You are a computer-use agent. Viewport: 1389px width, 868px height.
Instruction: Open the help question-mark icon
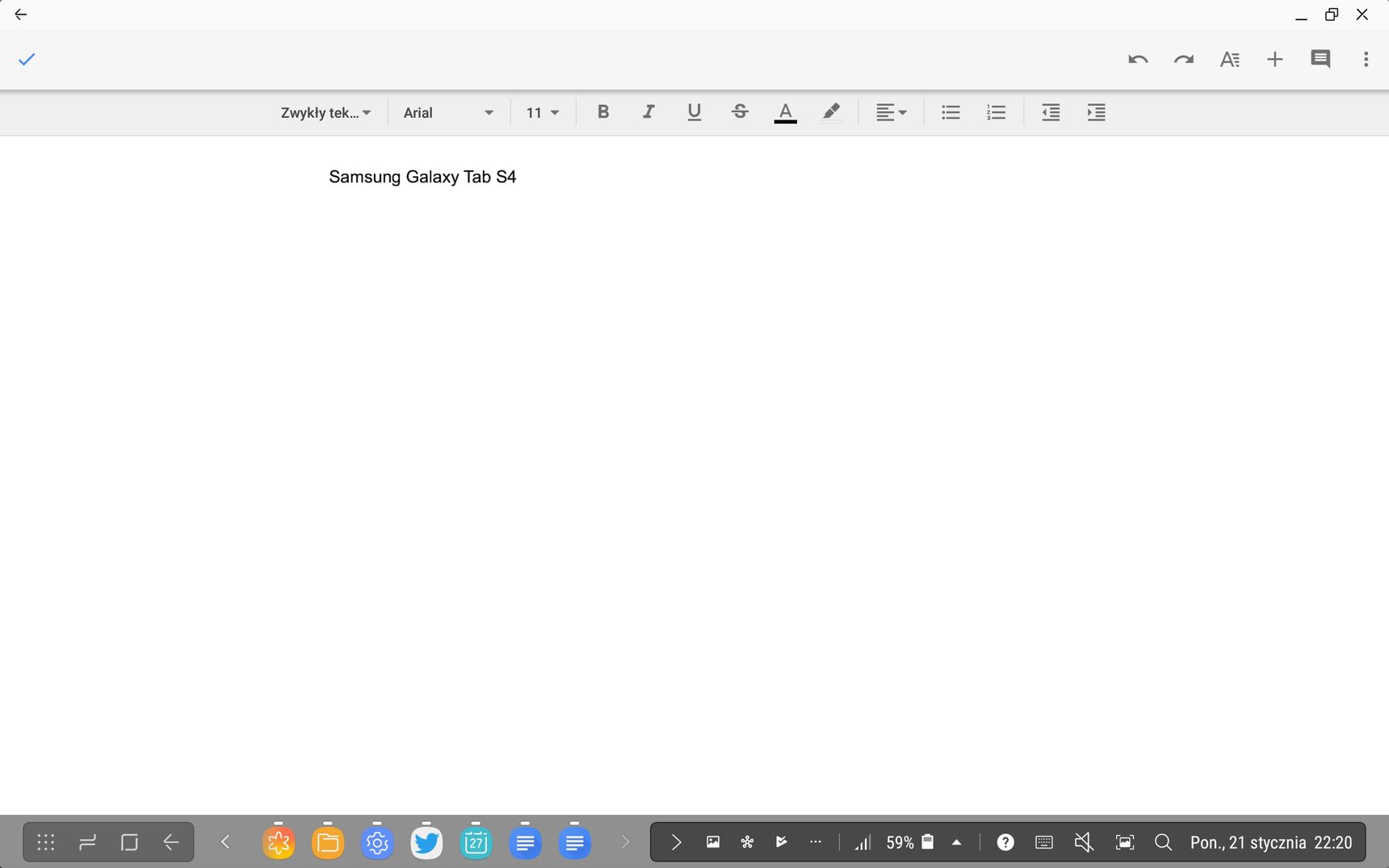(x=1005, y=843)
